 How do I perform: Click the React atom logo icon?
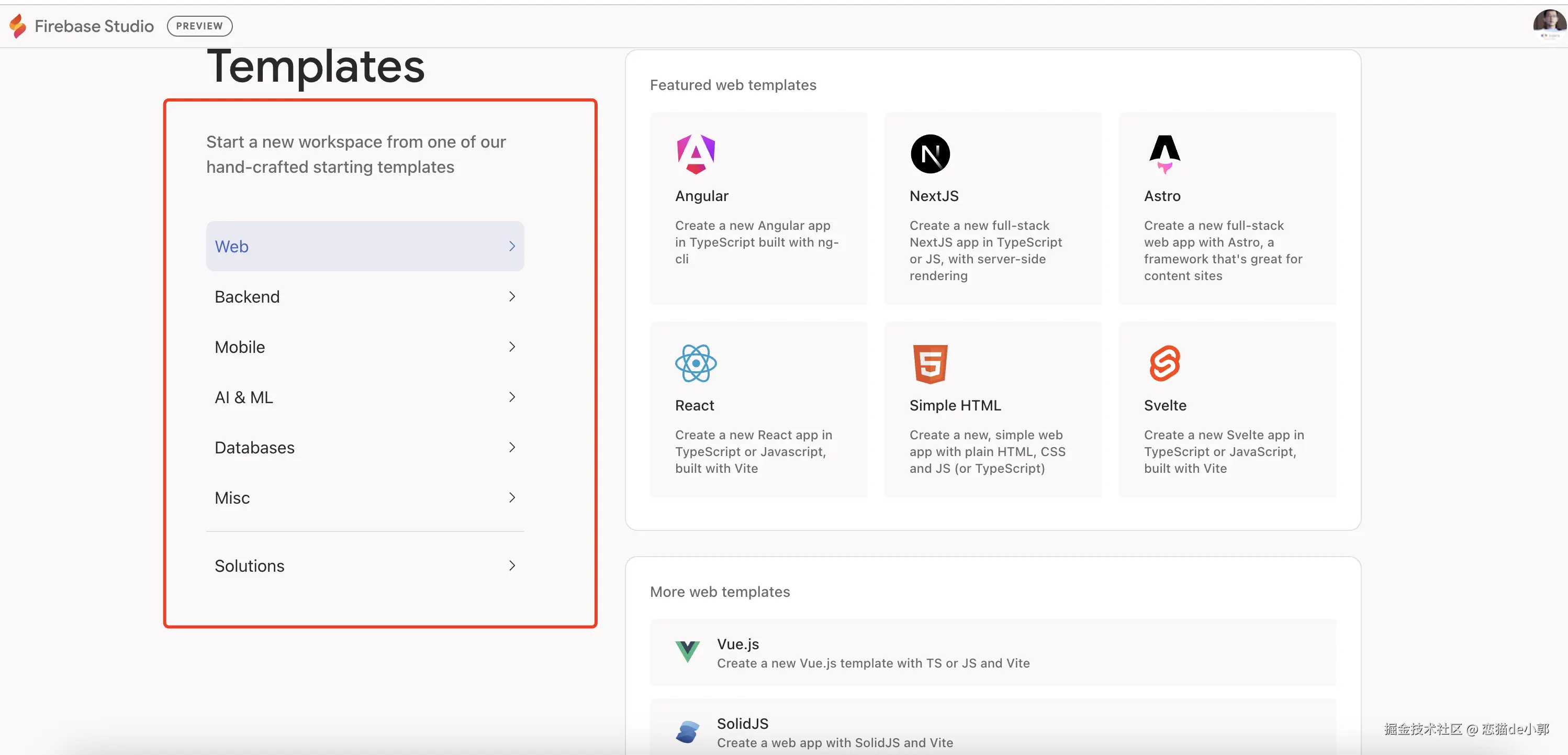(696, 363)
